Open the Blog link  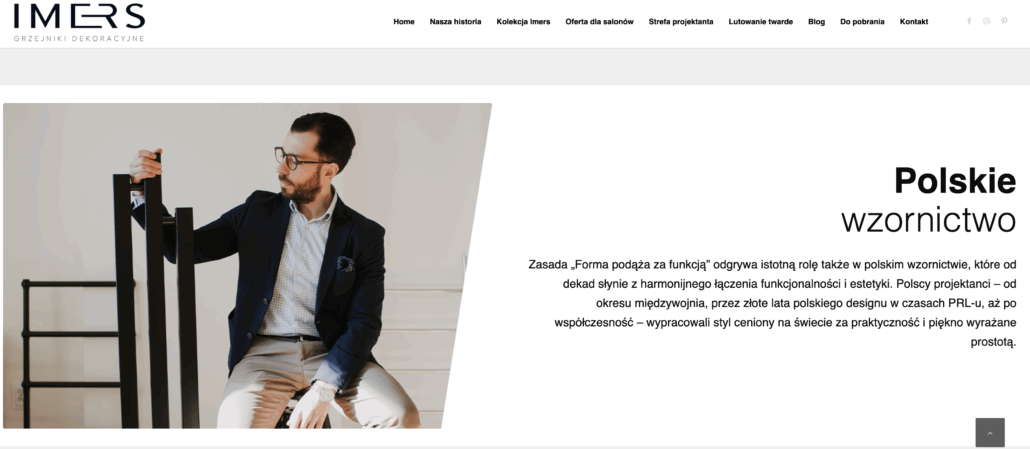pyautogui.click(x=817, y=22)
